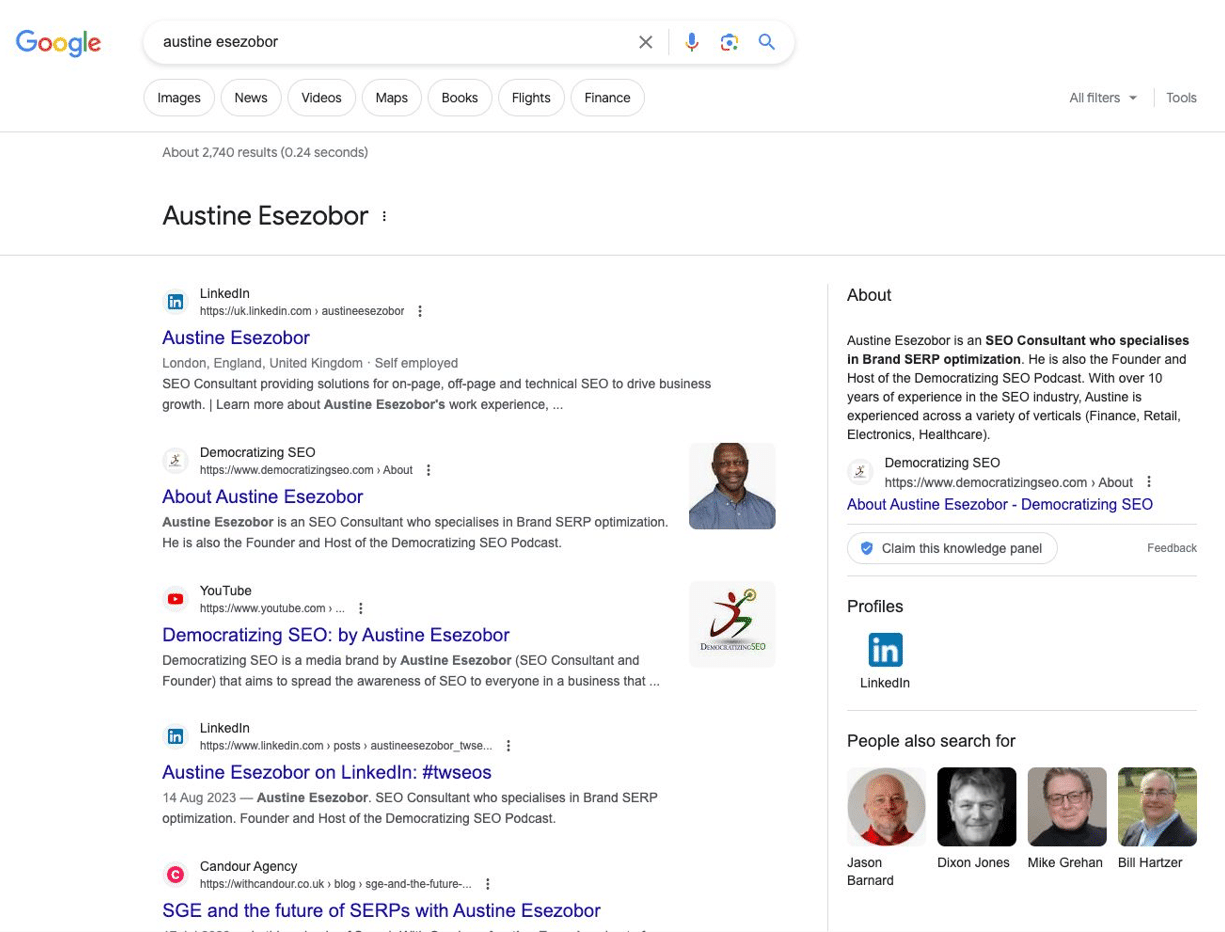Screen dimensions: 1225x932
Task: Clear the search box with X icon
Action: 645,42
